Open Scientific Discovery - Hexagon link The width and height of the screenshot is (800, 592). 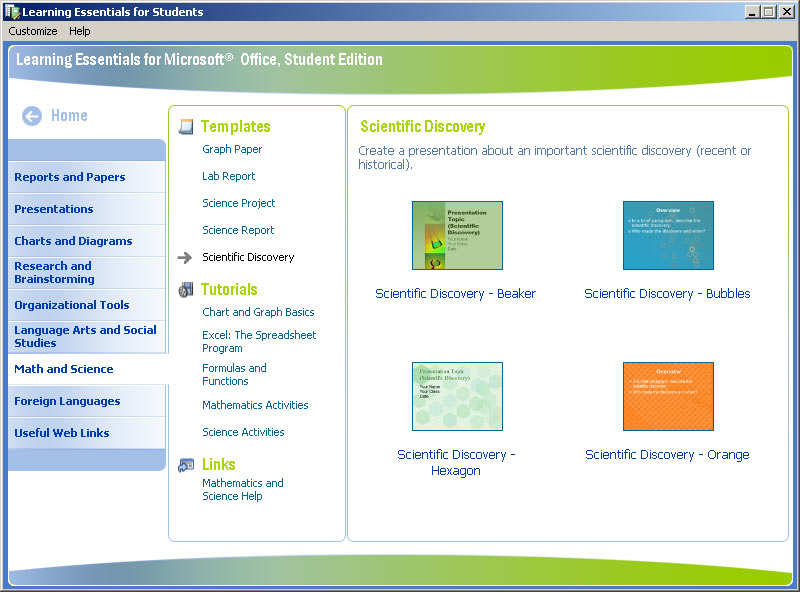[456, 462]
